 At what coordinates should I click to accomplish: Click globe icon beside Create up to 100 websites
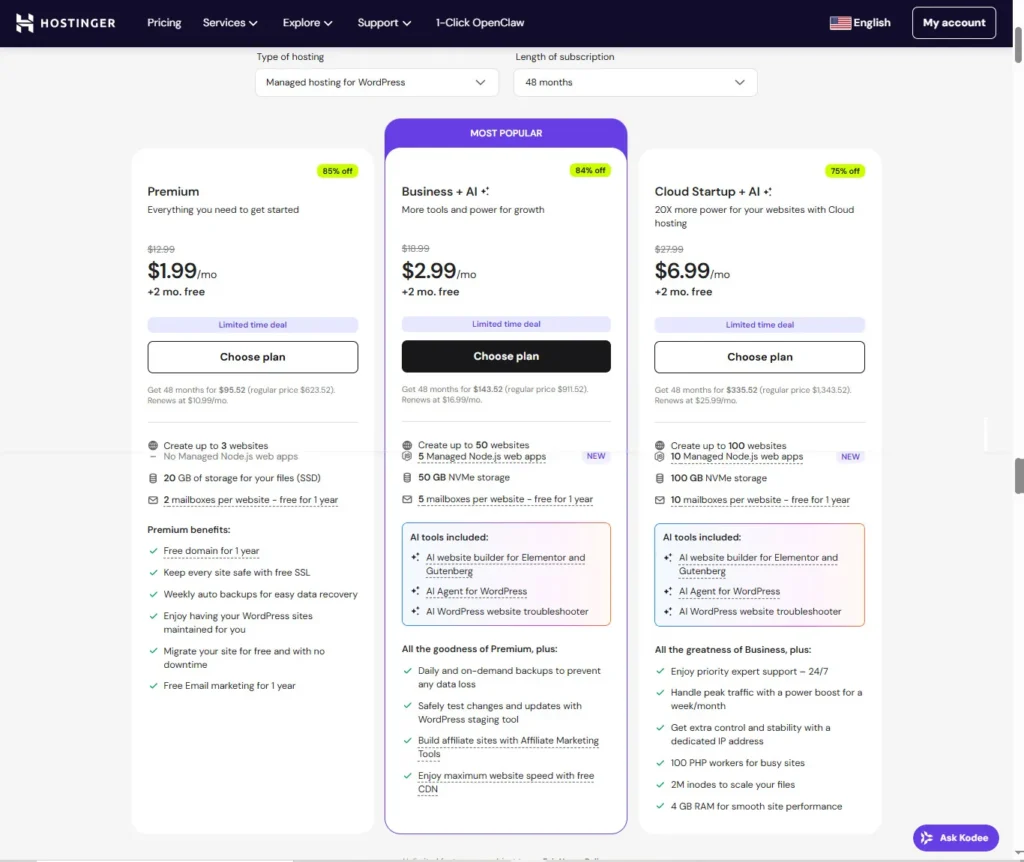click(x=660, y=445)
